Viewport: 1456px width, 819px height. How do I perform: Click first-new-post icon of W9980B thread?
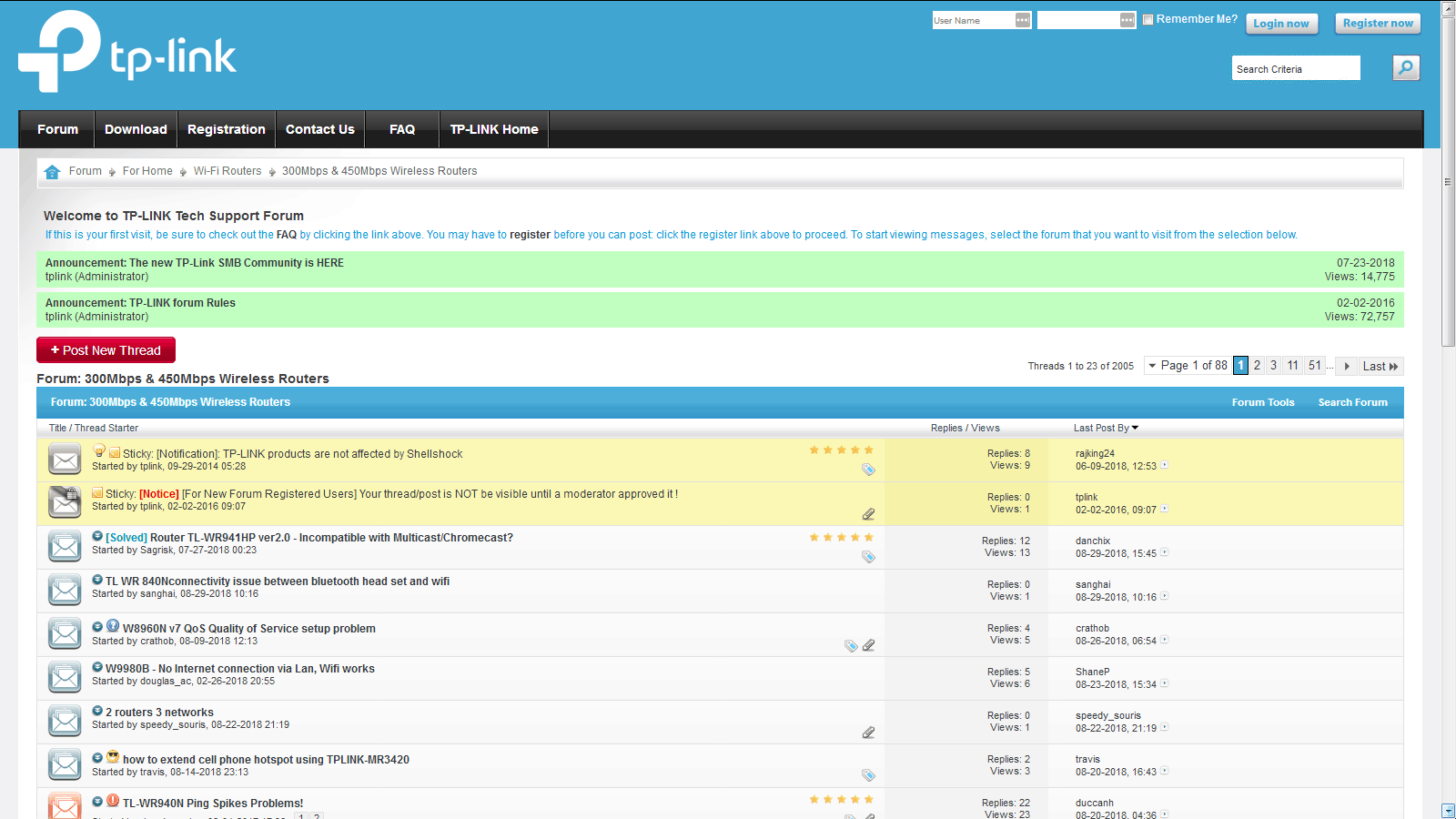[x=97, y=667]
